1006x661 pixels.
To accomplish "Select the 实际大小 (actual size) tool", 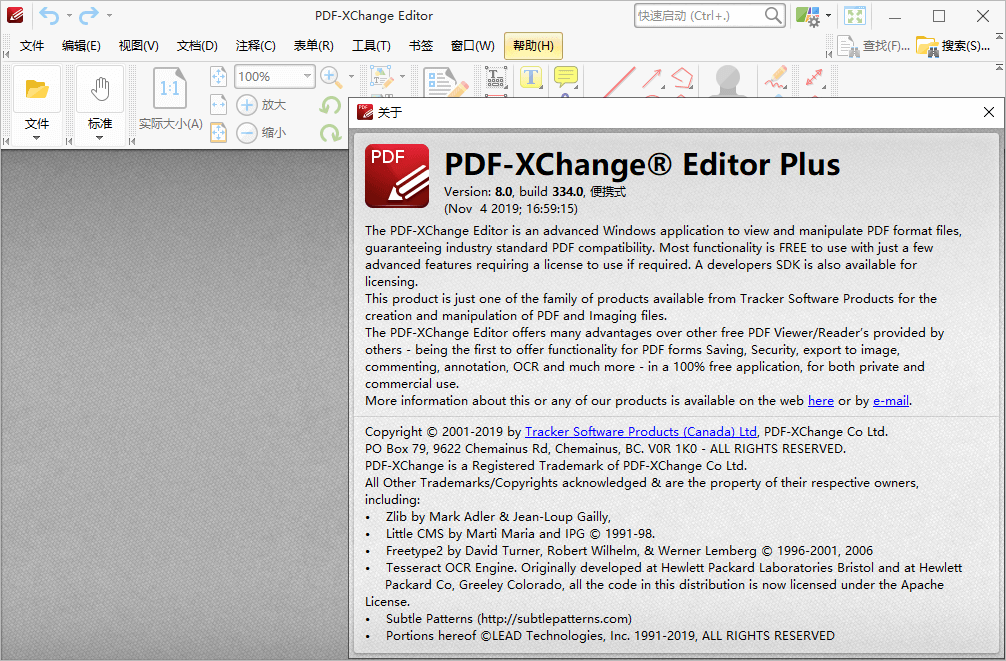I will [x=169, y=90].
